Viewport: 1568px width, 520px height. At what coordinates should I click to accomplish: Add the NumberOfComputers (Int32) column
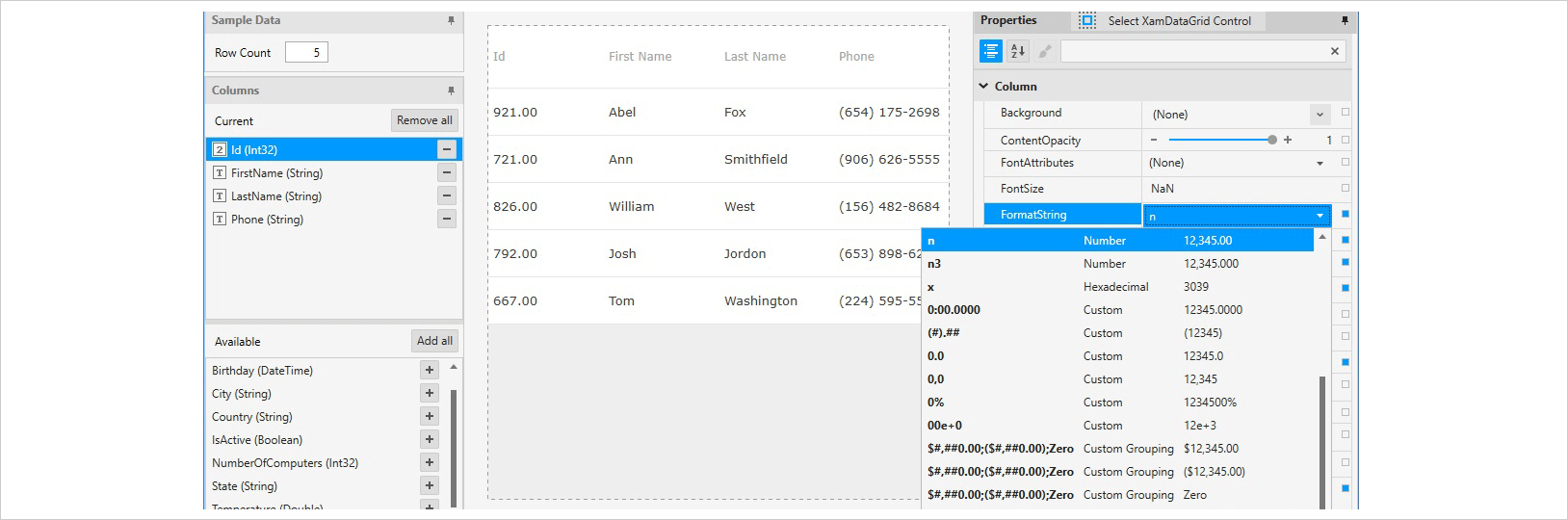pyautogui.click(x=430, y=462)
